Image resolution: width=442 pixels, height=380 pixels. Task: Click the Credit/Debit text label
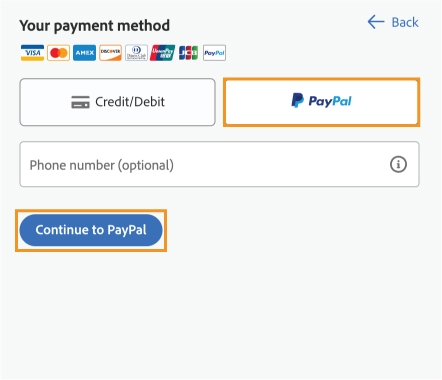130,102
